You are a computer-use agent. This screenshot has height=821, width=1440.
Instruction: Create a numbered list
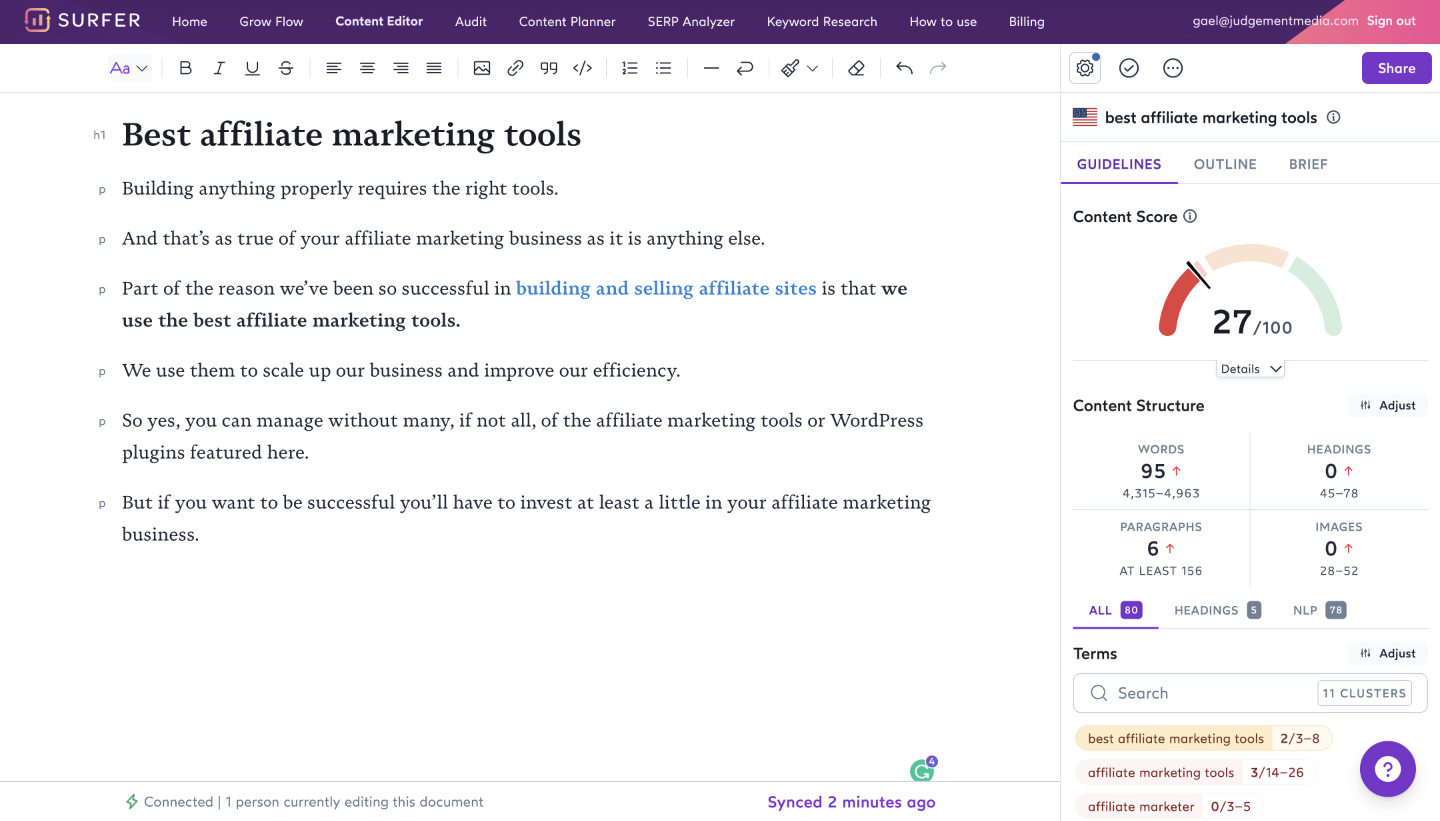pyautogui.click(x=629, y=68)
